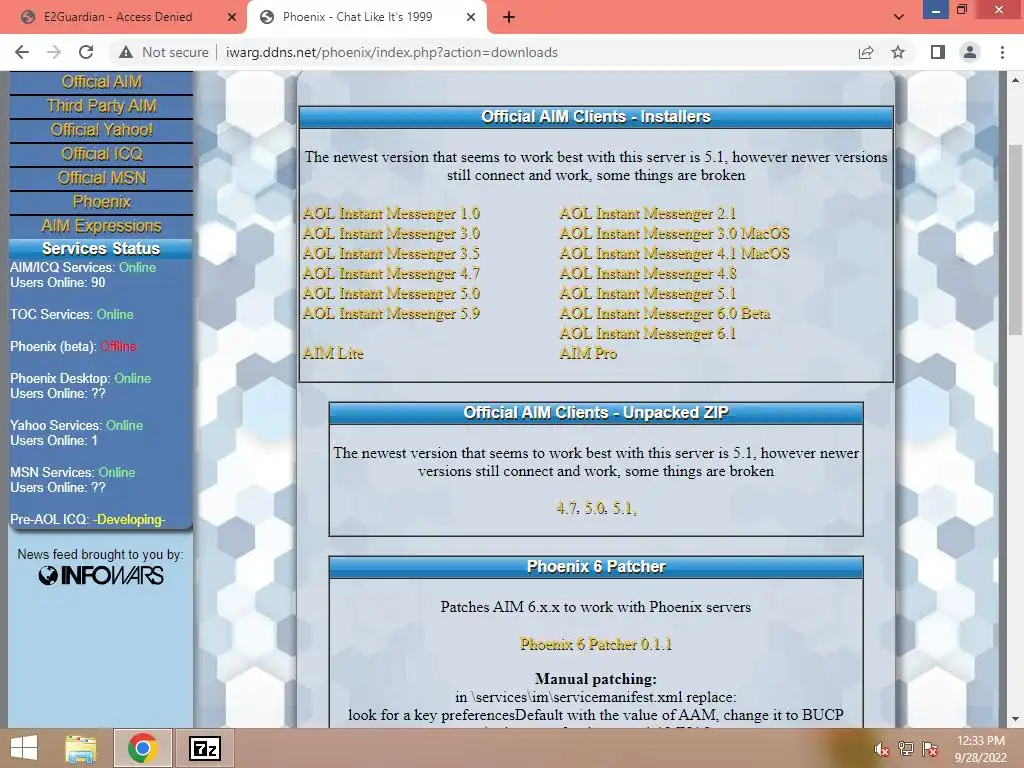Open the Phoenix sidebar menu item
This screenshot has width=1024, height=768.
[101, 202]
